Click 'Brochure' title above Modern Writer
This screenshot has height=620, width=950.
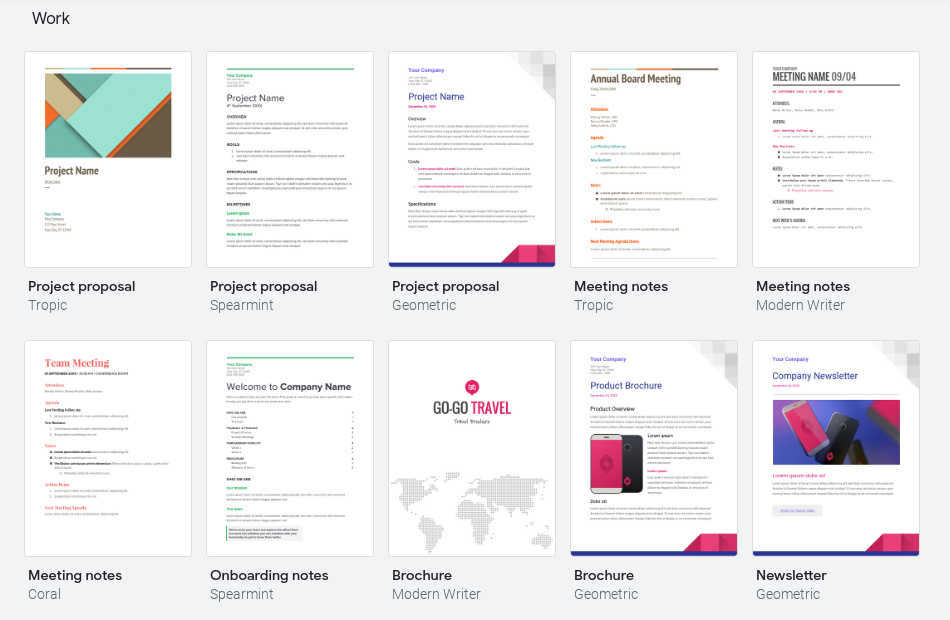pyautogui.click(x=422, y=575)
